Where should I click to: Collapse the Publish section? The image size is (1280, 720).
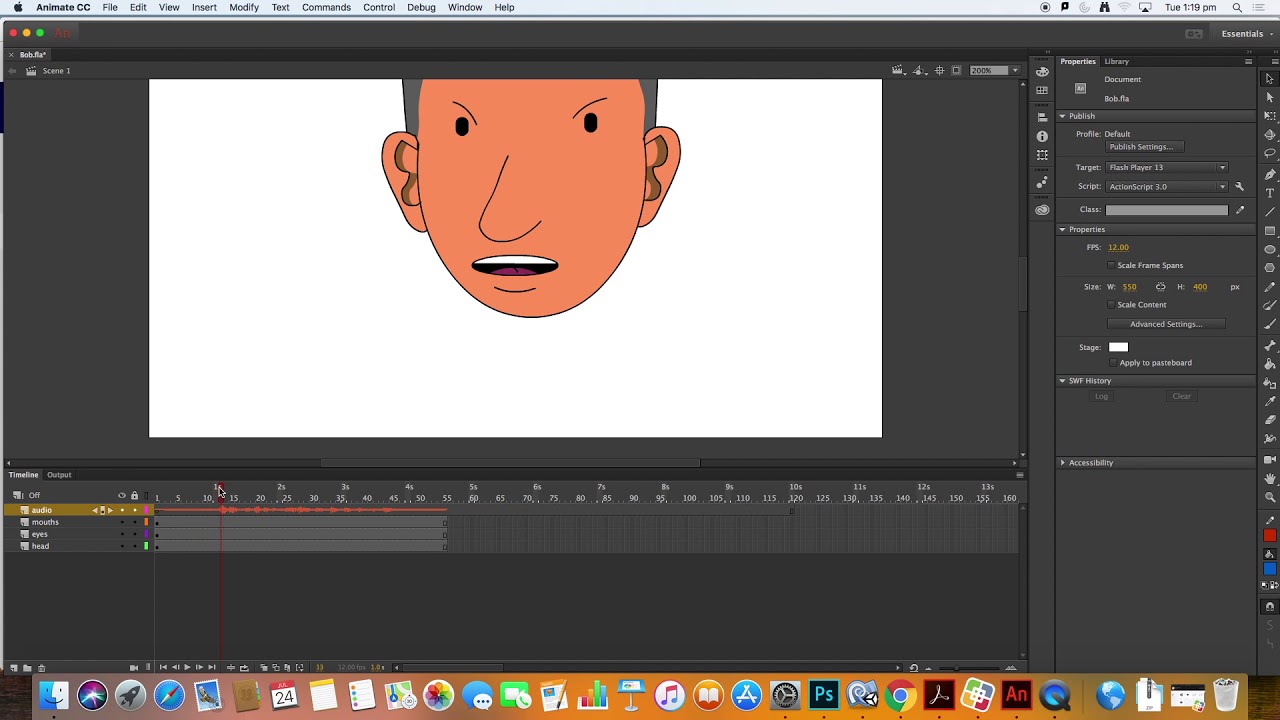[1062, 116]
